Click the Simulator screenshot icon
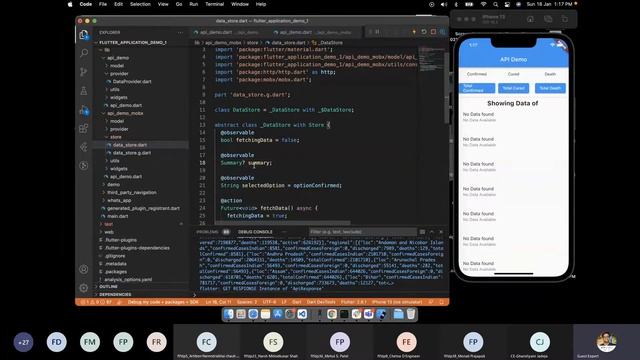This screenshot has width=640, height=360. click(548, 19)
